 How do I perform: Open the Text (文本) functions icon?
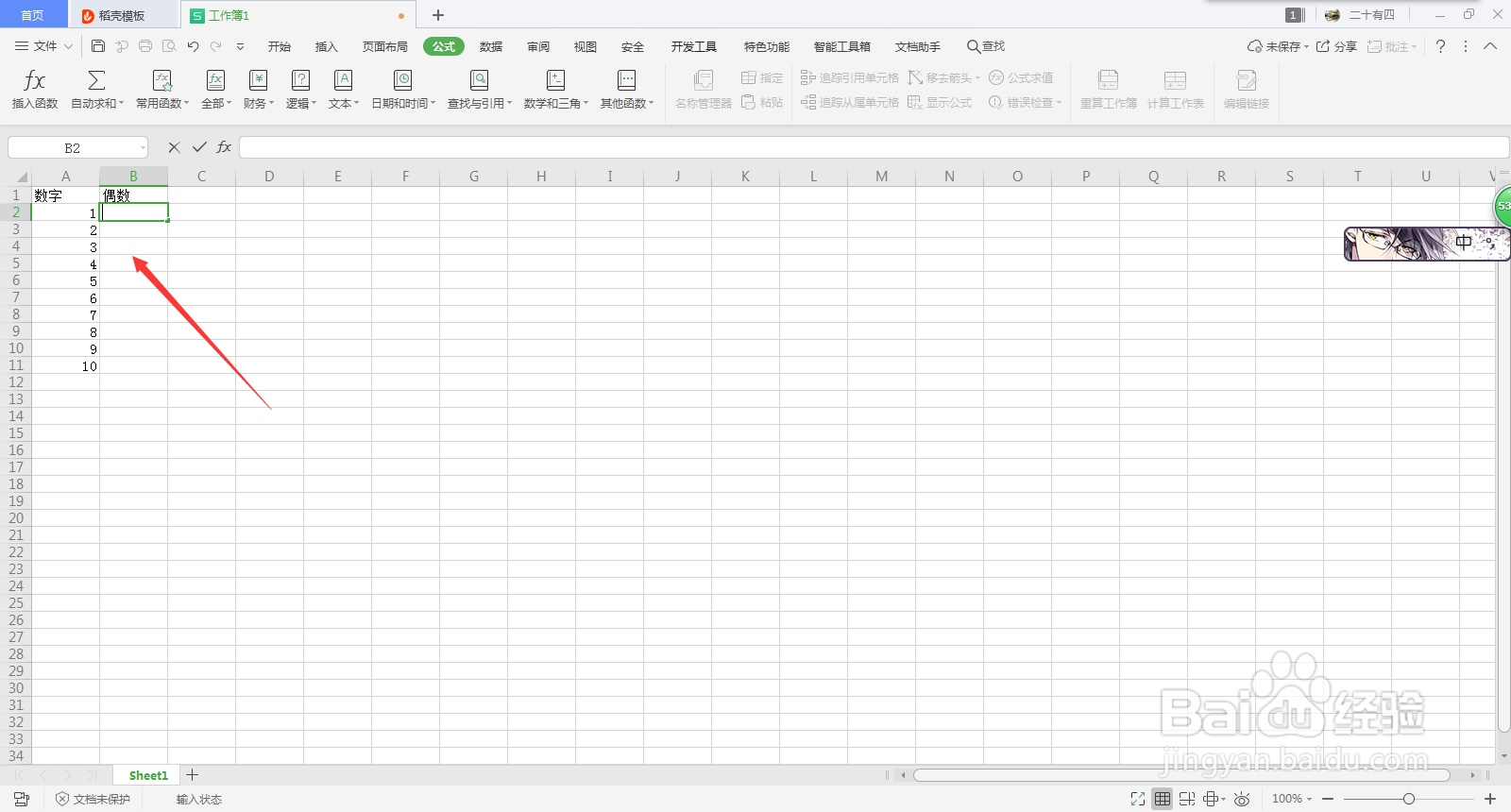tap(343, 80)
